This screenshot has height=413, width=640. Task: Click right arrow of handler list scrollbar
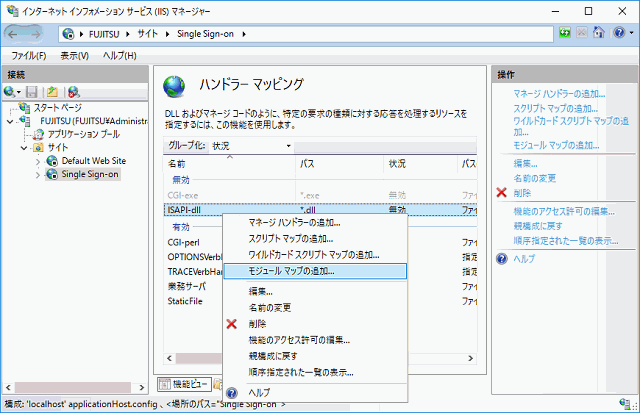point(471,358)
